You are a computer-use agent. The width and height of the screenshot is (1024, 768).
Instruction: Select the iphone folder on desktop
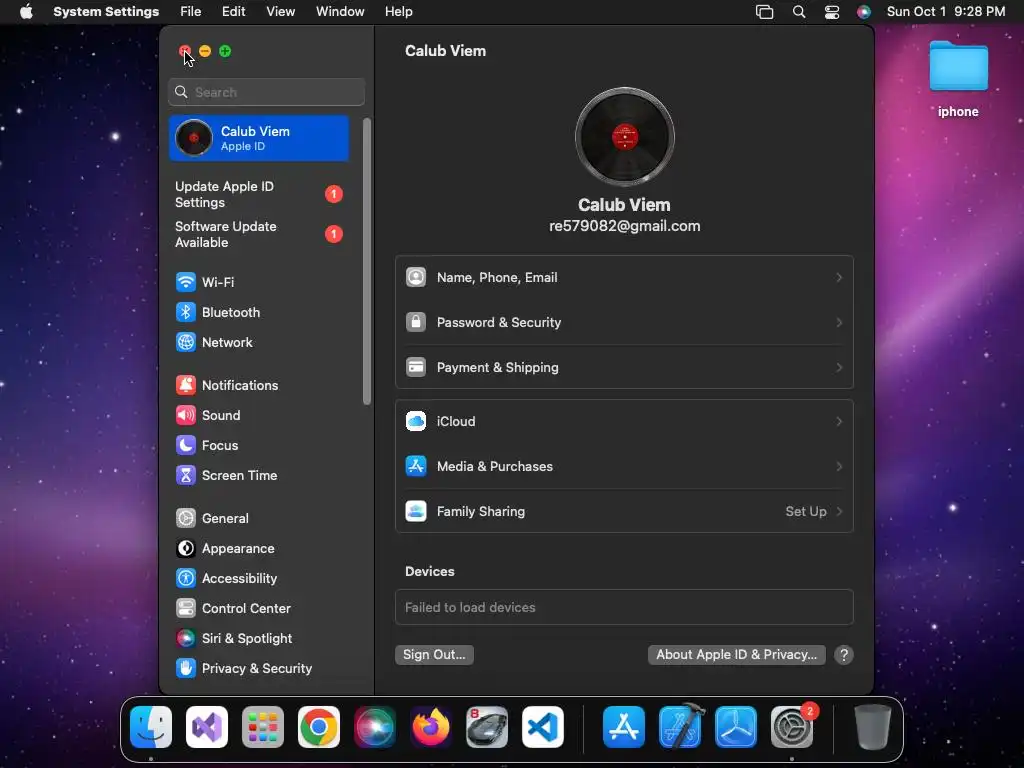coord(958,78)
